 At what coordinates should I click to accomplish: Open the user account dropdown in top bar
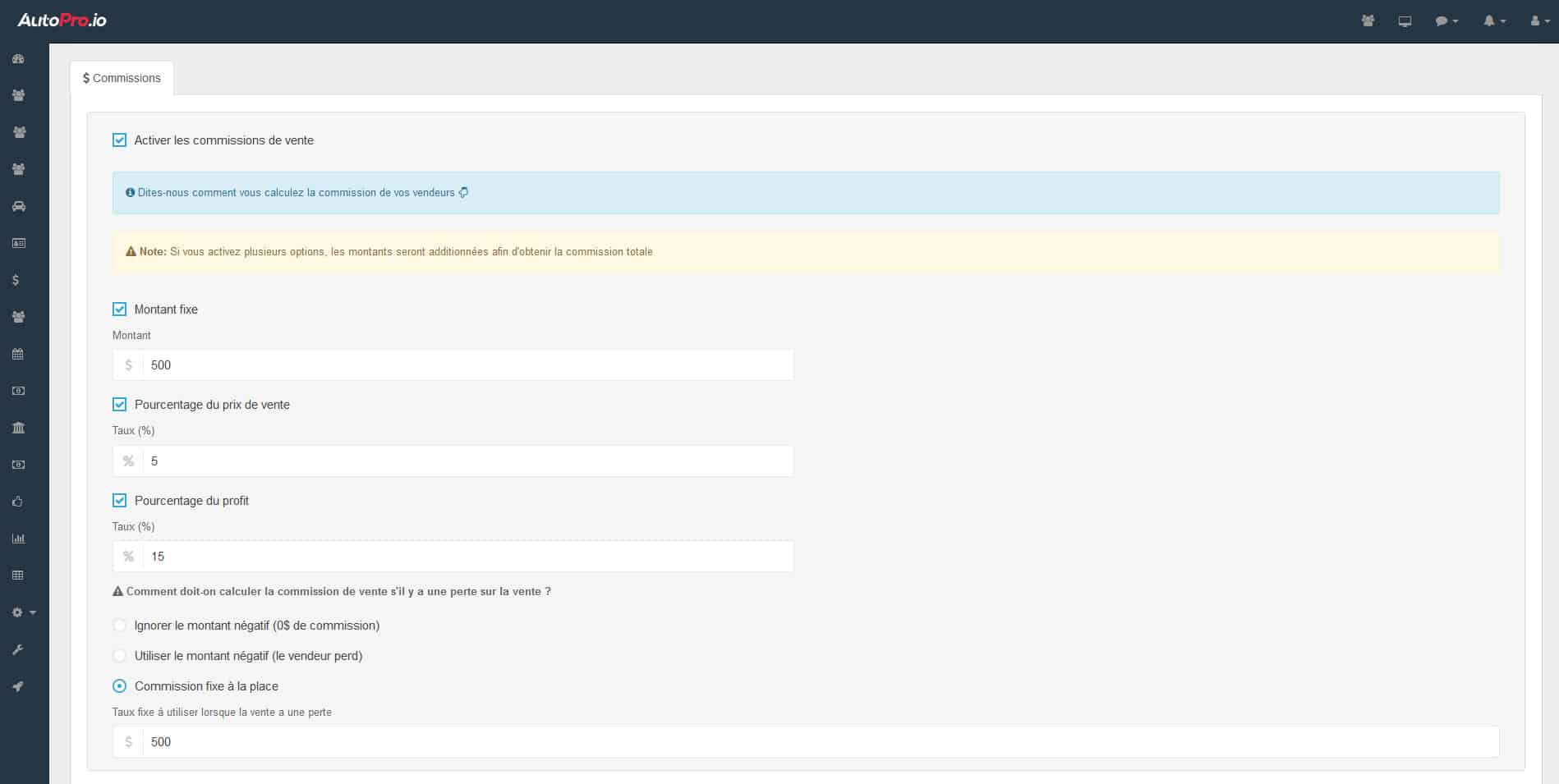coord(1539,21)
